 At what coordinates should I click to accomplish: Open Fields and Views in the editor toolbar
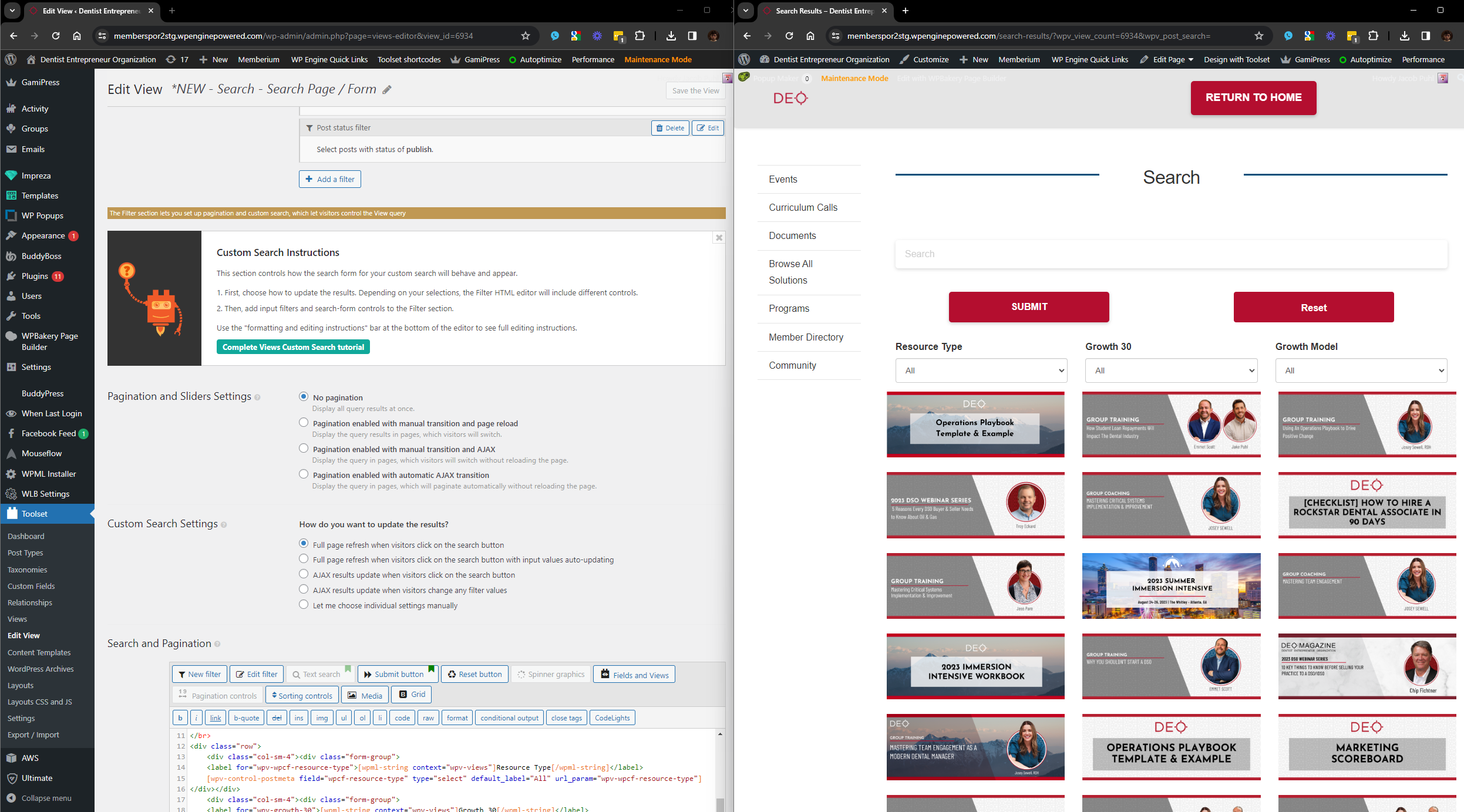(x=634, y=674)
